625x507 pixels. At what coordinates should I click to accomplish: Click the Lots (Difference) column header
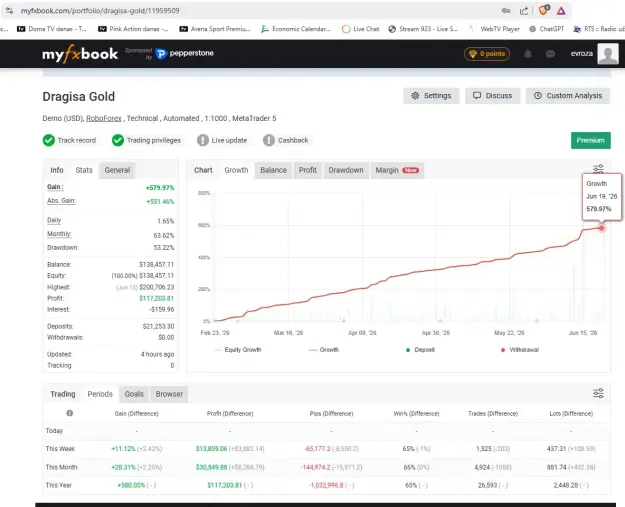coord(571,414)
